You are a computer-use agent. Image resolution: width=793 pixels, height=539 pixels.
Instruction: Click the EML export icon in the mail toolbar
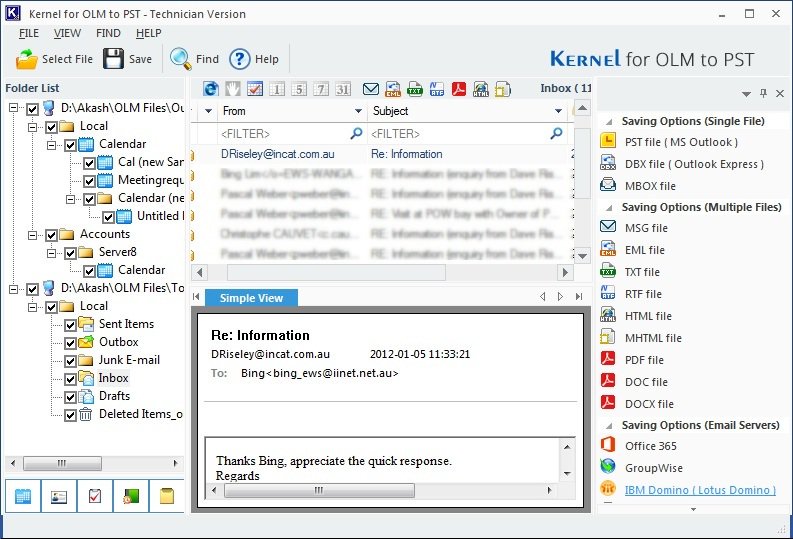393,89
